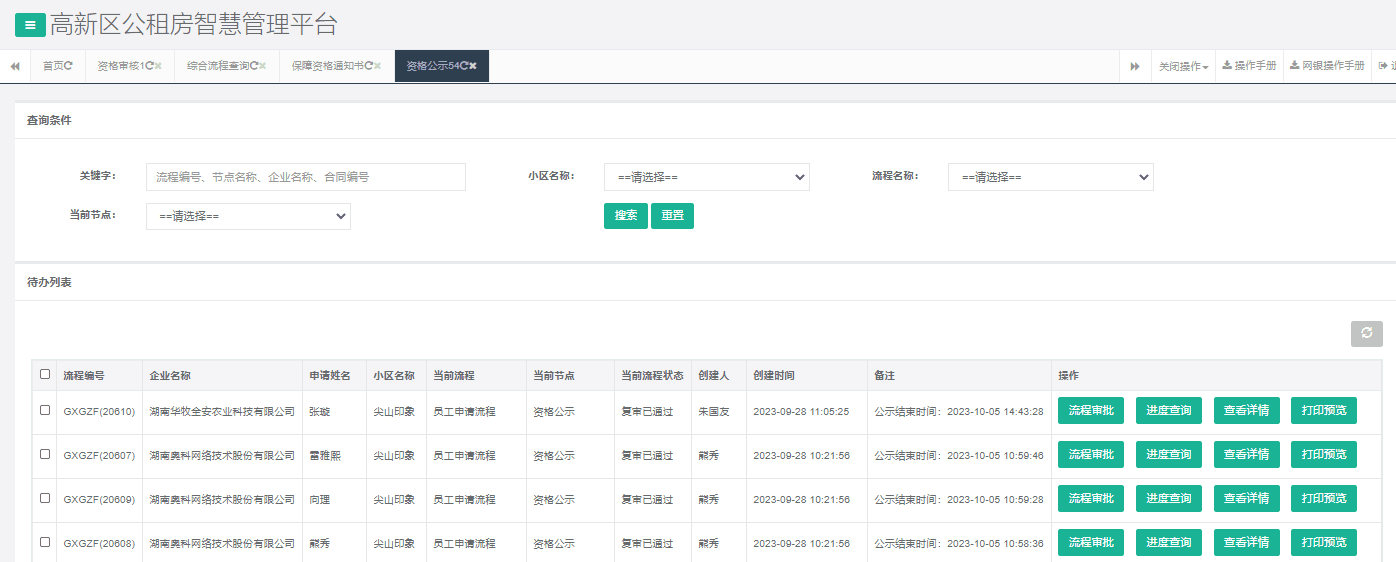Check the row for GXGZF(20610)
The width and height of the screenshot is (1396, 562).
coord(45,410)
